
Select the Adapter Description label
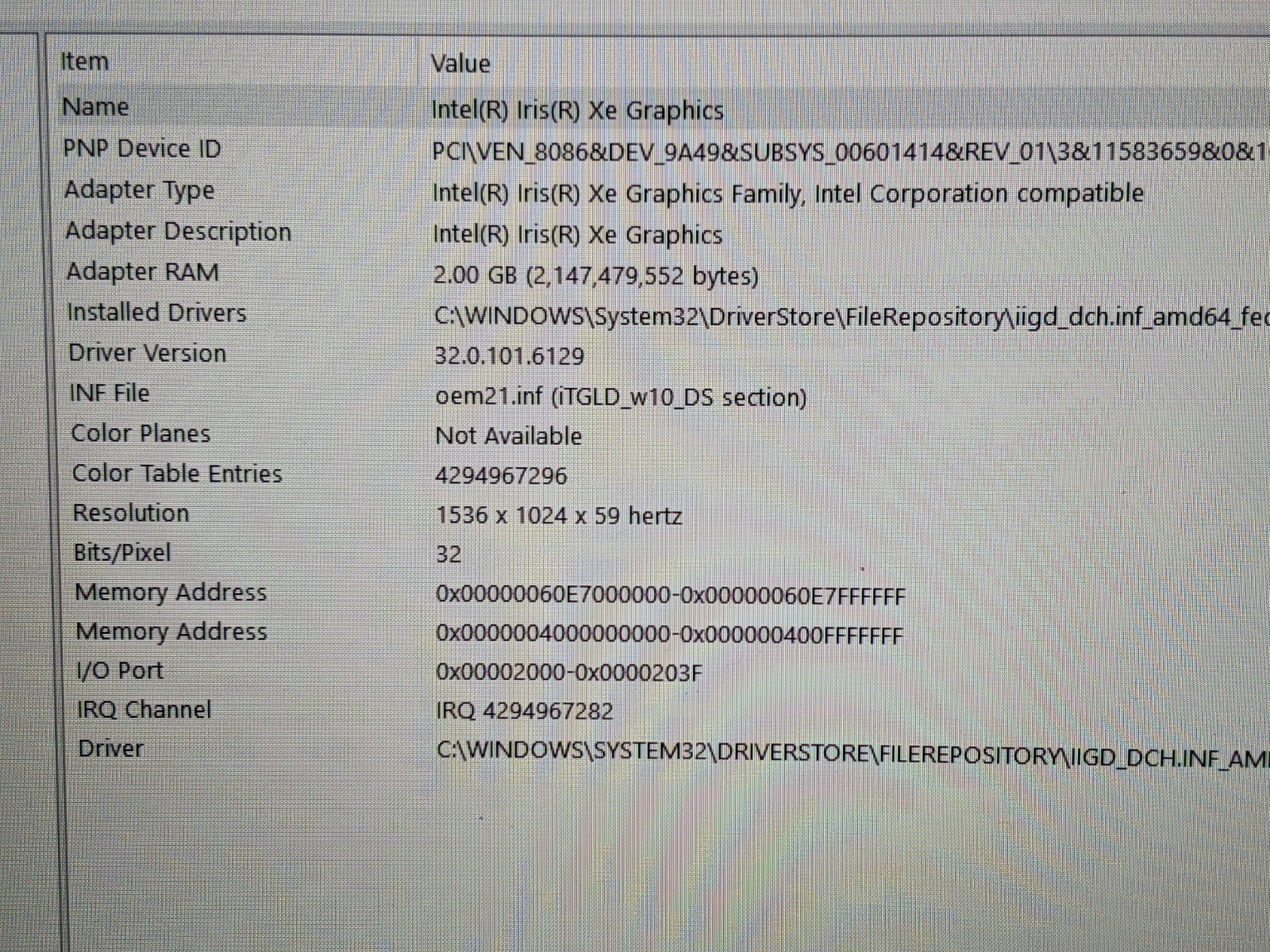[x=179, y=232]
